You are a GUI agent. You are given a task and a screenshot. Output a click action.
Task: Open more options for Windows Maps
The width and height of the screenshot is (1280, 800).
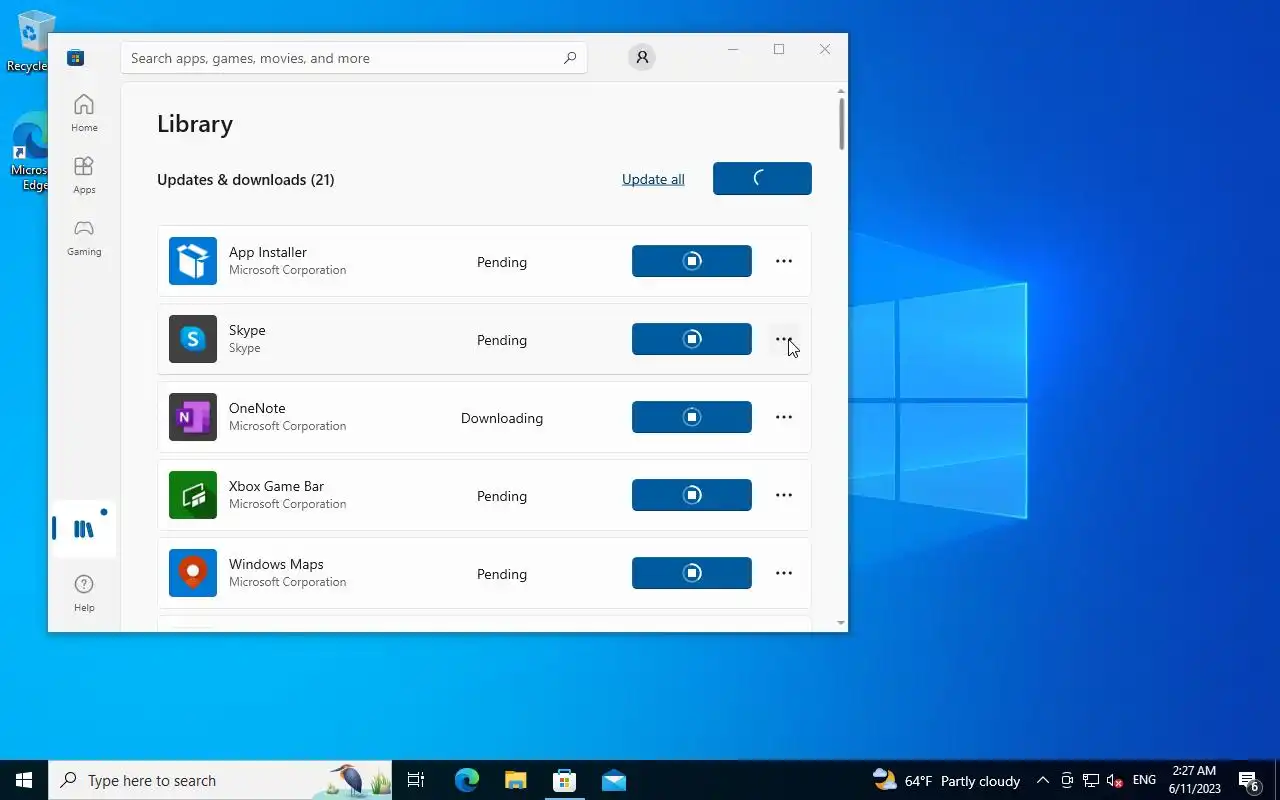784,573
